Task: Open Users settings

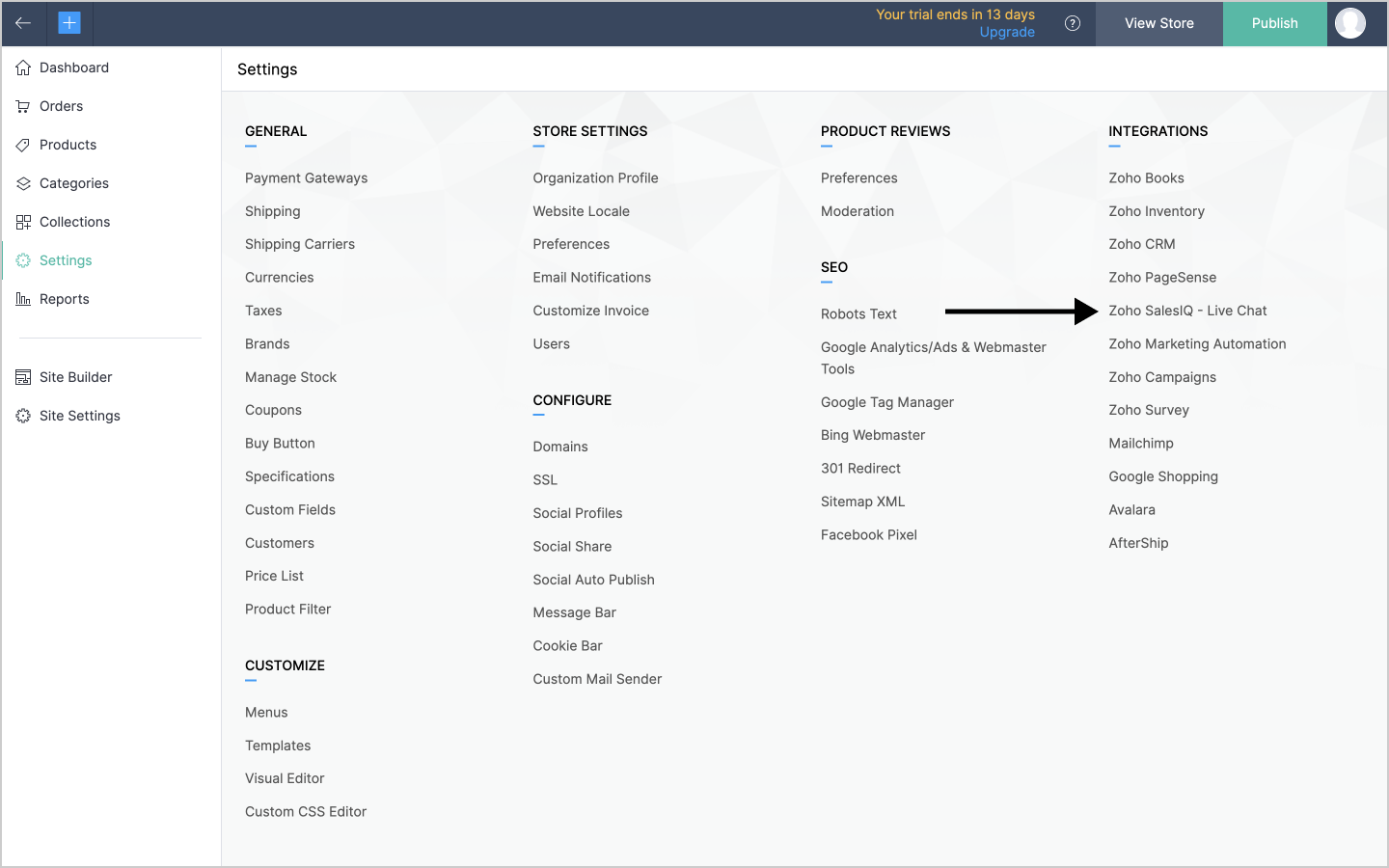Action: tap(551, 344)
